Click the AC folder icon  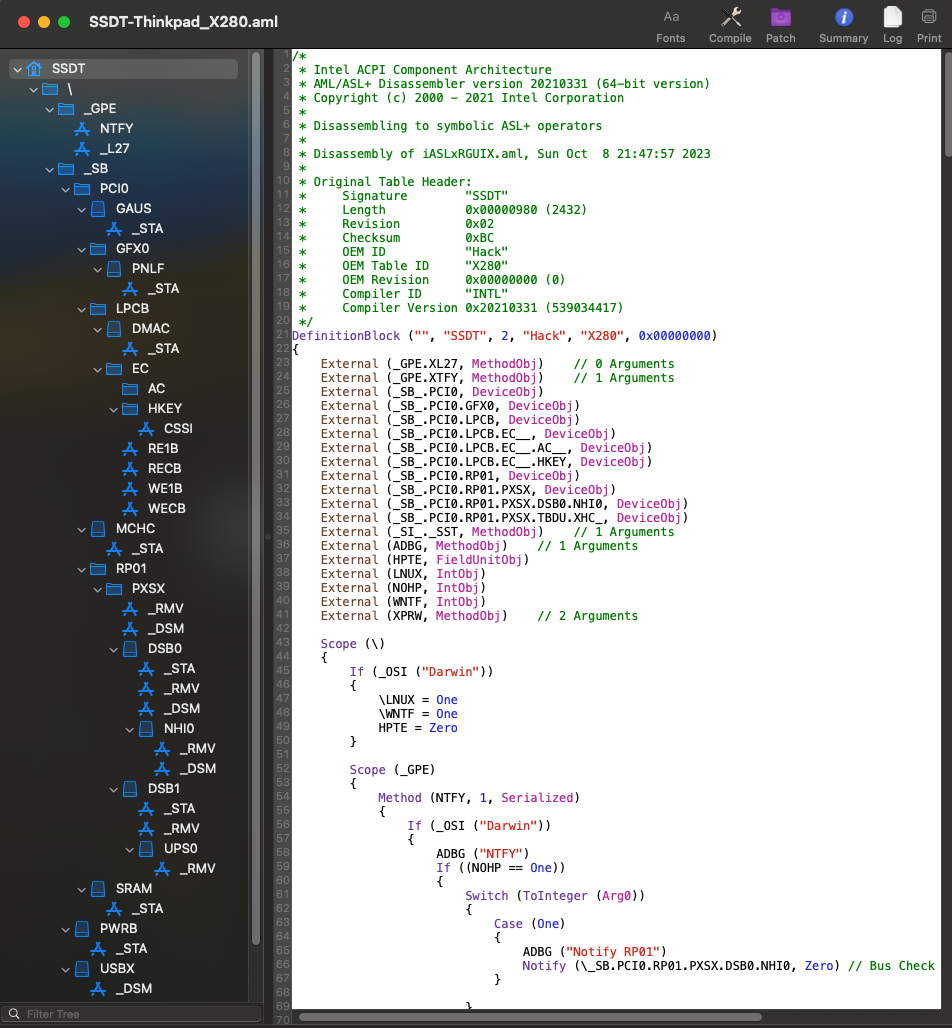[x=130, y=389]
